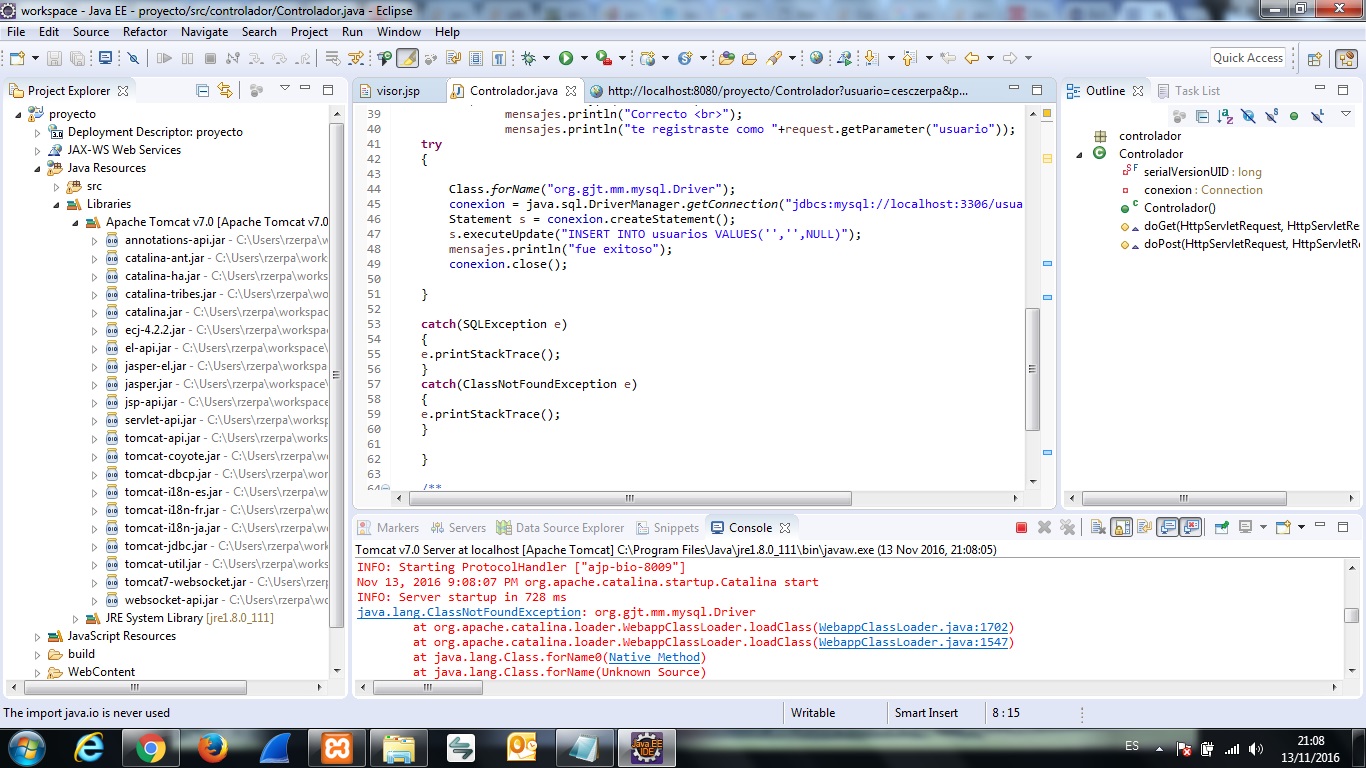Click the editor horizontal scrollbar

coord(628,498)
